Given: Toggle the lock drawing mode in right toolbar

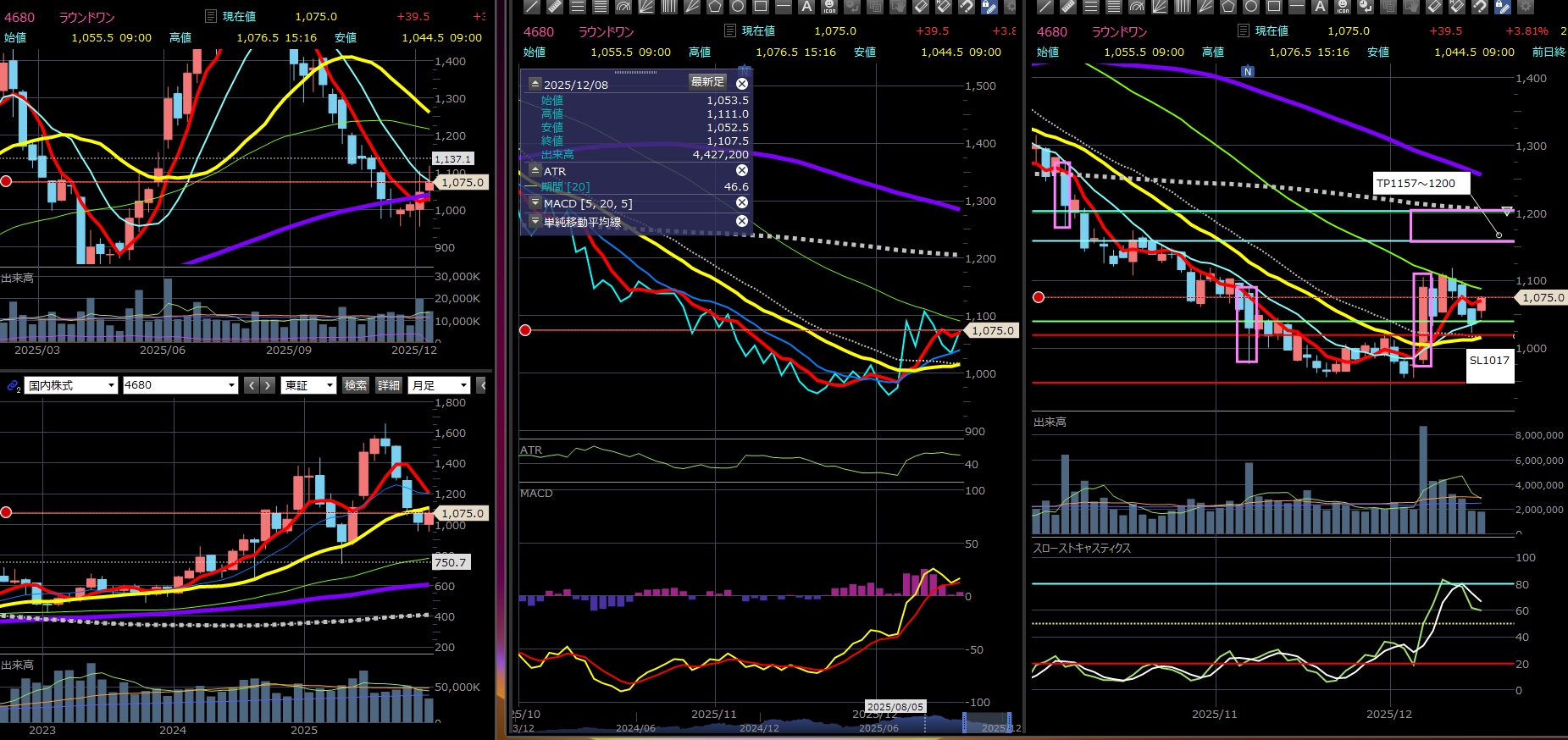Looking at the screenshot, I should (x=1502, y=6).
